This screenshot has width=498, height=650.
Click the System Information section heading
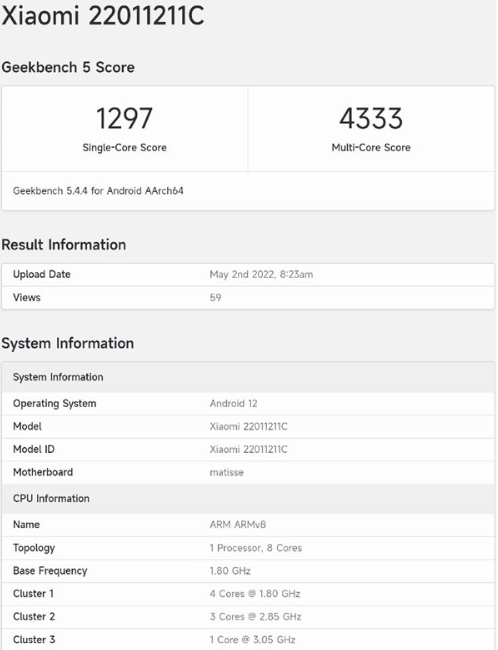68,343
